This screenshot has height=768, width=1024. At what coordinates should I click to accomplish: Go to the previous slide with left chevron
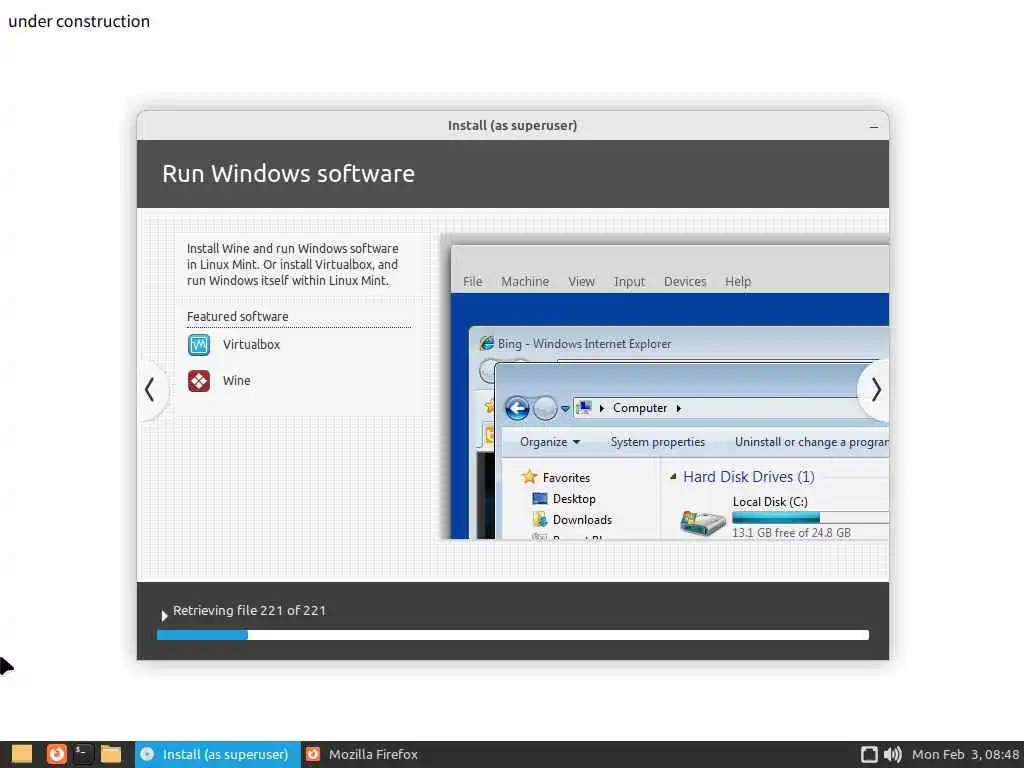pos(150,390)
